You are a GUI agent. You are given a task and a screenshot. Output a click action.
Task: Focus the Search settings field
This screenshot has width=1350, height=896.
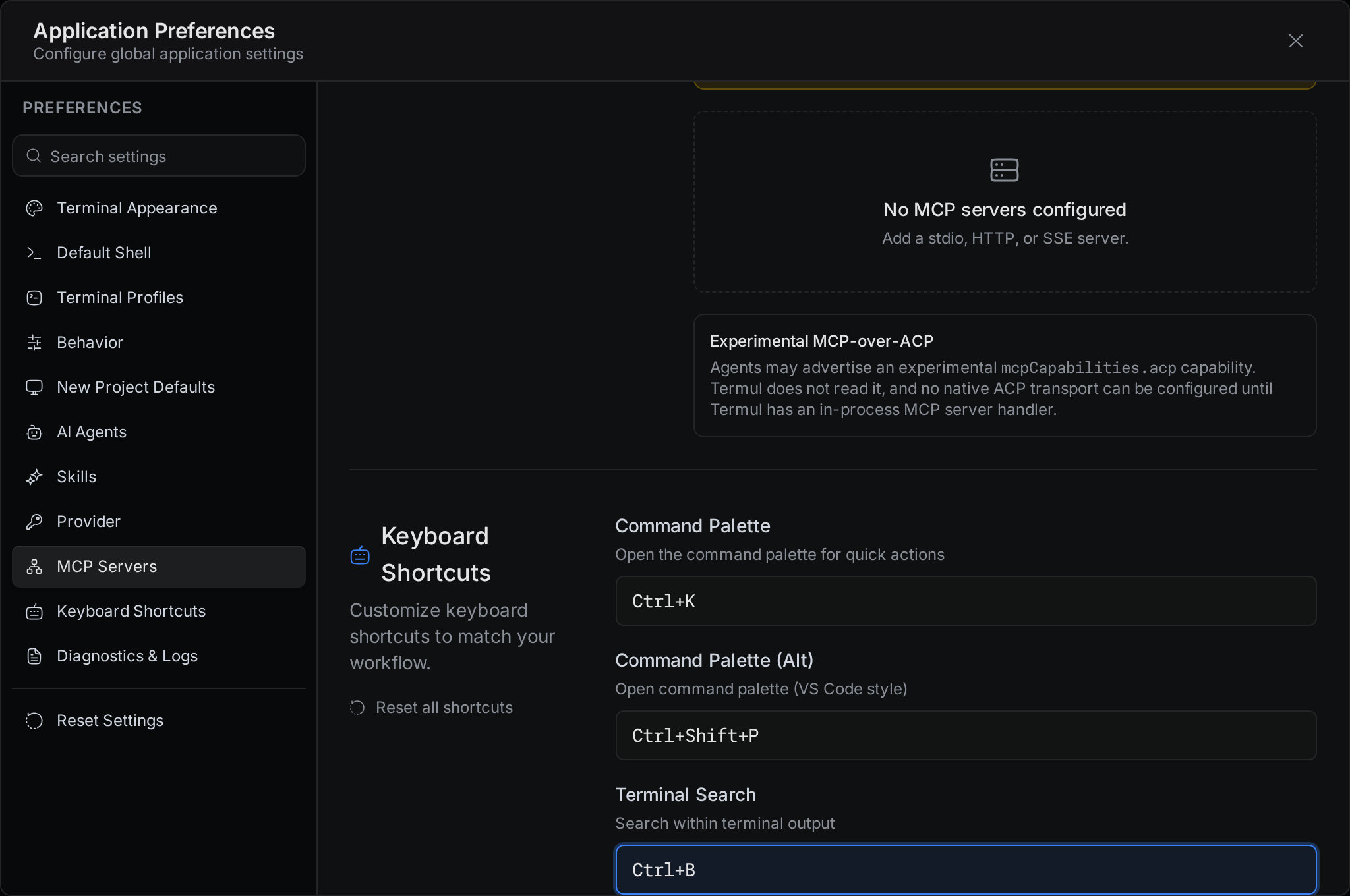pyautogui.click(x=159, y=155)
